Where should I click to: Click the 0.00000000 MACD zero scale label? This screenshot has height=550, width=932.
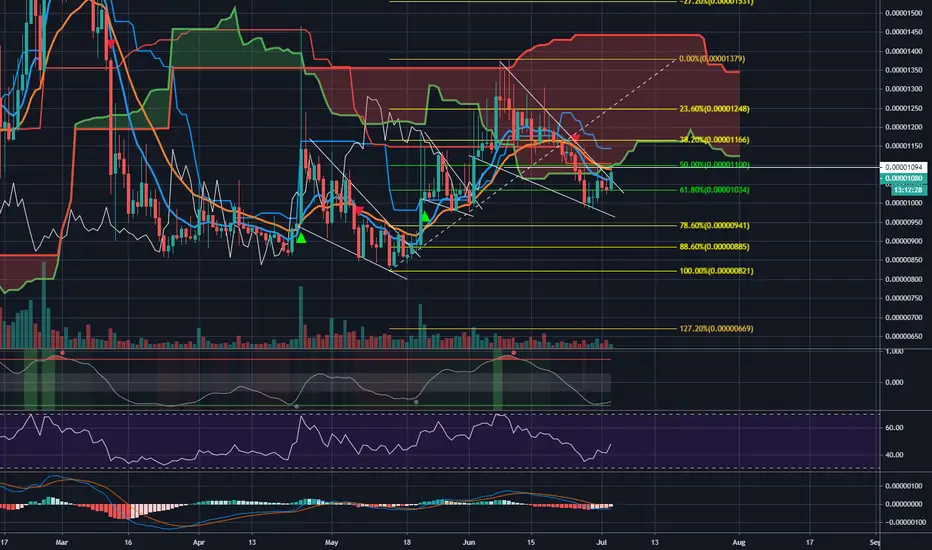click(x=903, y=504)
